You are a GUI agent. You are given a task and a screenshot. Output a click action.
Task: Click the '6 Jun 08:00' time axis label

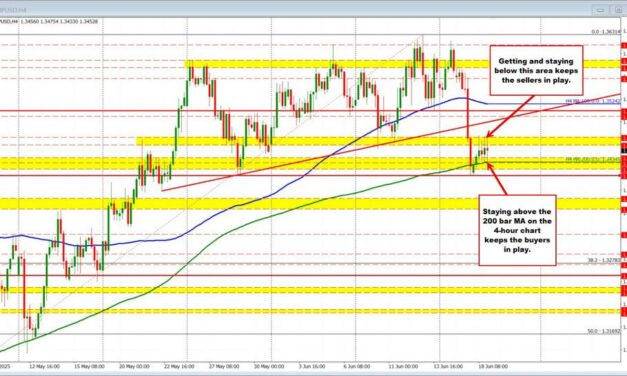click(358, 366)
